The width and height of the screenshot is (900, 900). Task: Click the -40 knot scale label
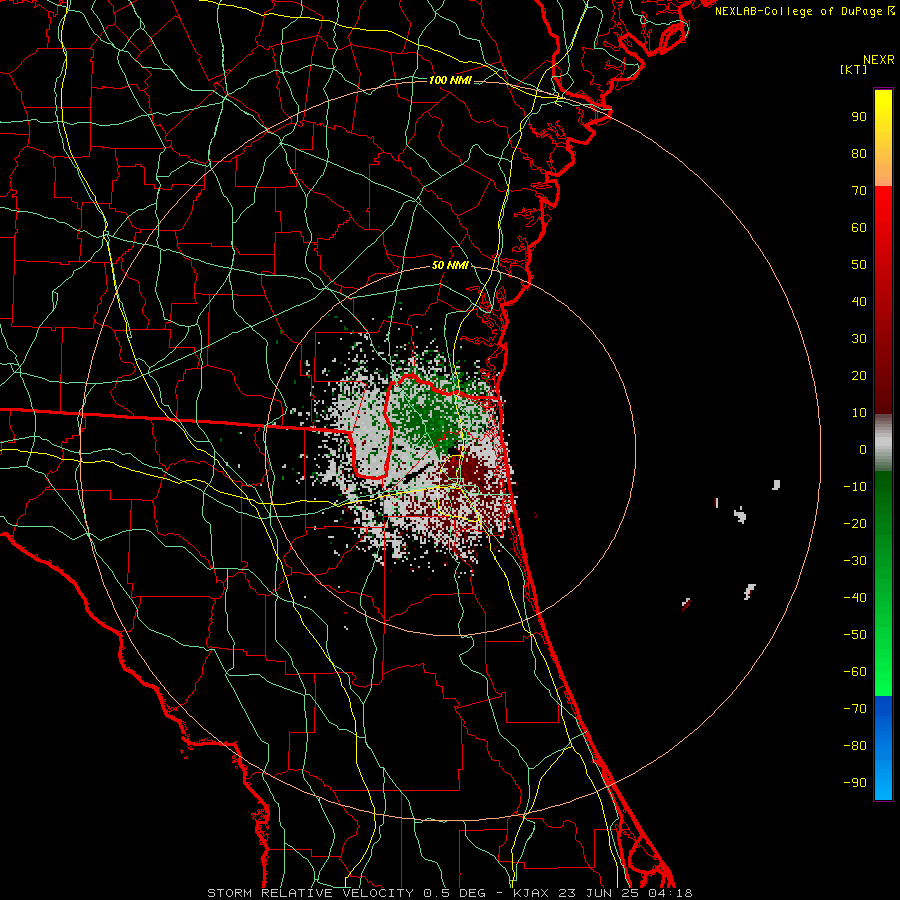[855, 598]
